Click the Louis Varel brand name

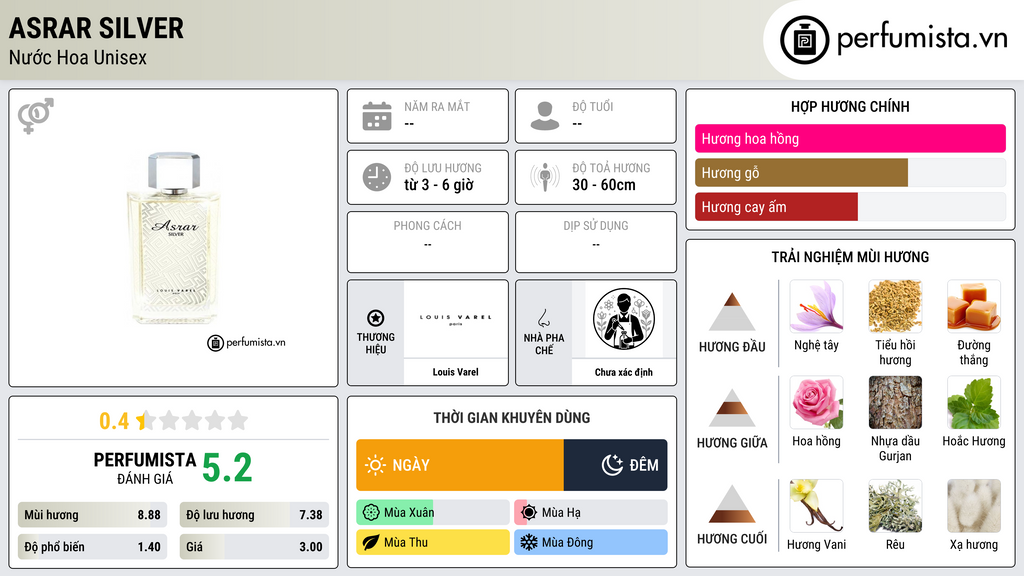pos(455,372)
